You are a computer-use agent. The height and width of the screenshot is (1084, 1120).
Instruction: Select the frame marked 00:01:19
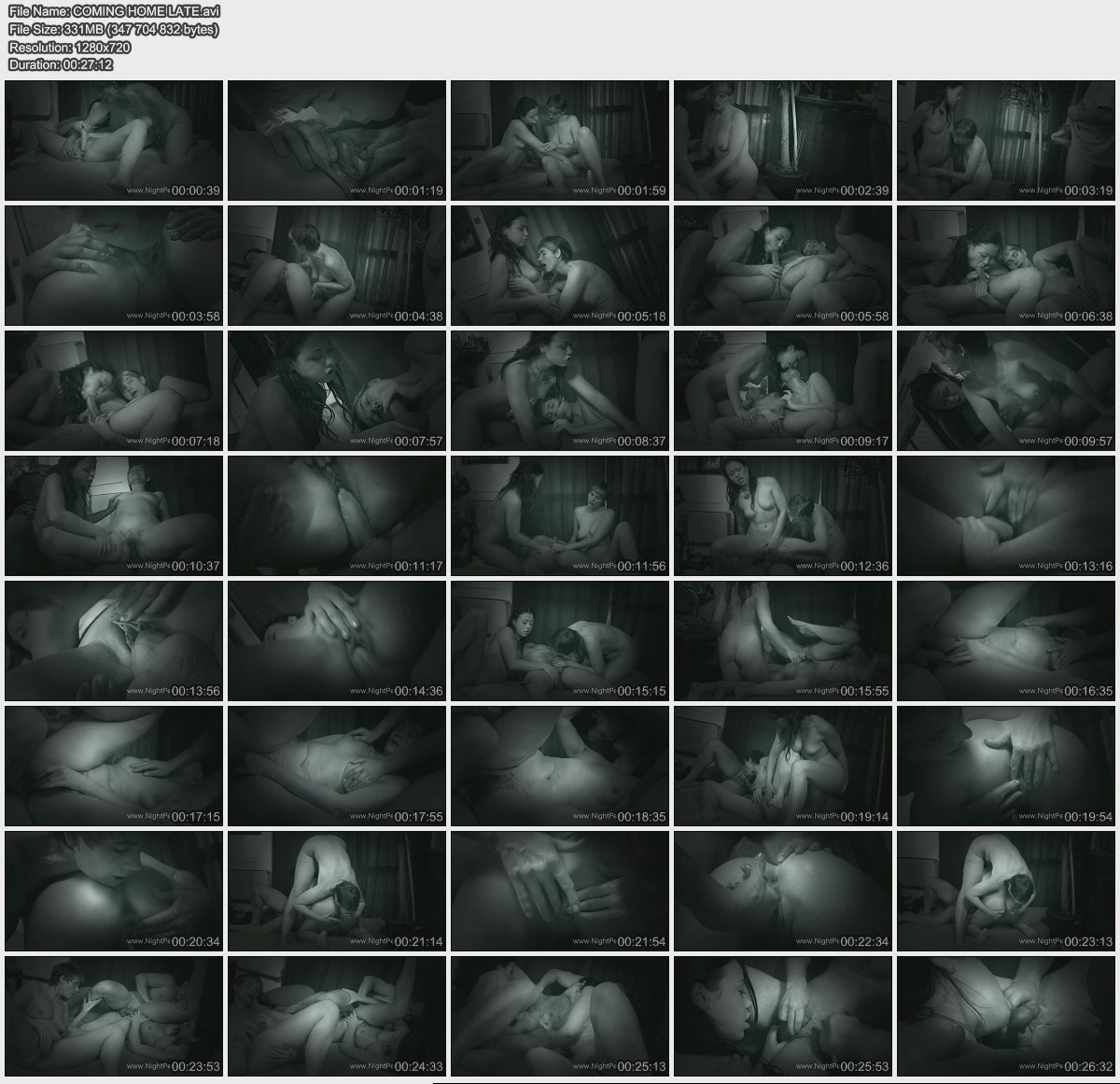337,140
